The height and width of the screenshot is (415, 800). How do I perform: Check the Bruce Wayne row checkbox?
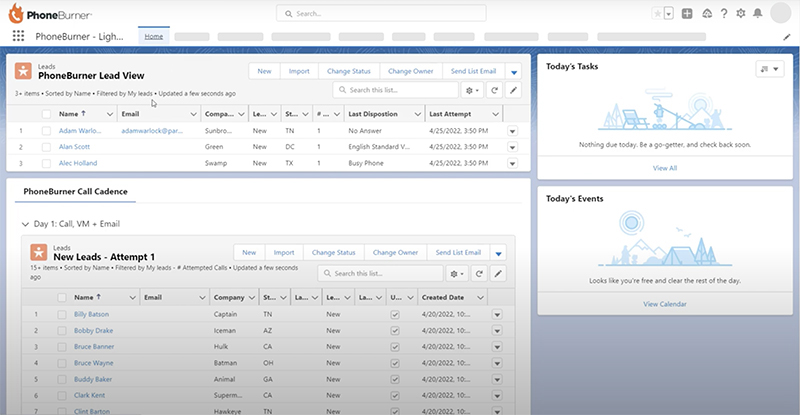point(62,363)
